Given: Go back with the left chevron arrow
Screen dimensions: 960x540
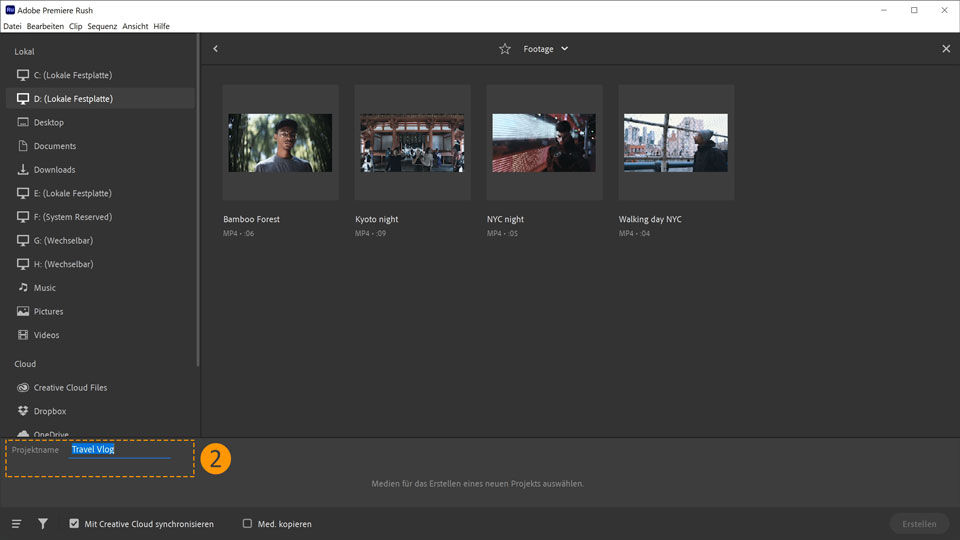Looking at the screenshot, I should pos(216,48).
